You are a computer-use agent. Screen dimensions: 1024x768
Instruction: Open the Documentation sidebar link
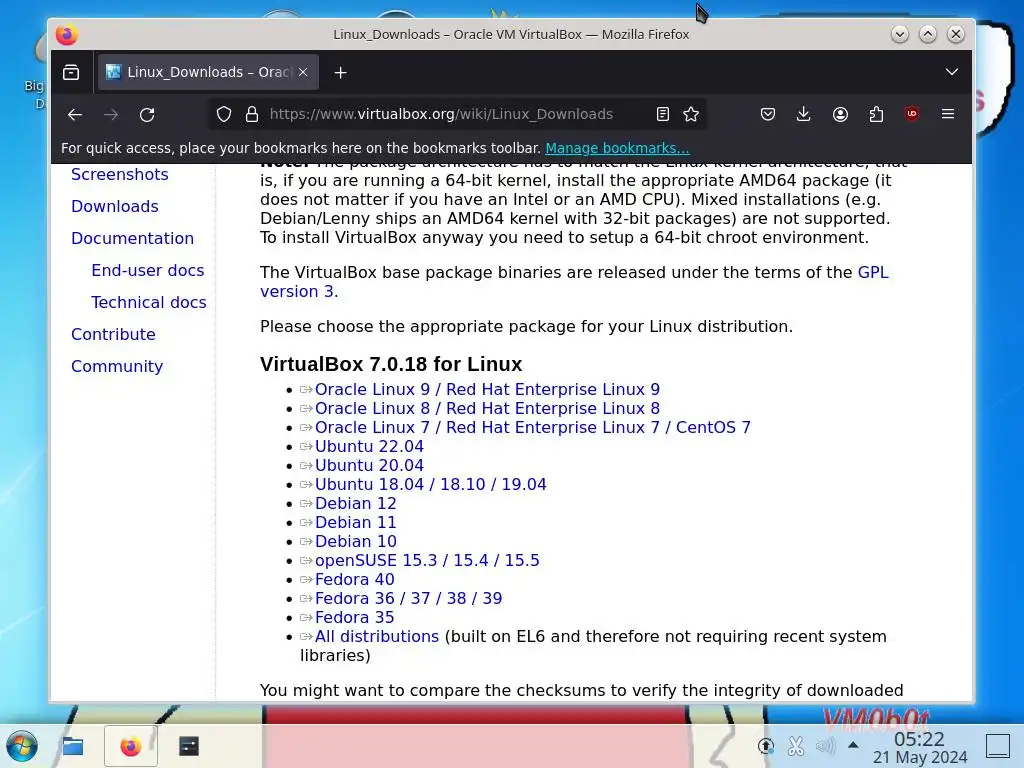[133, 238]
